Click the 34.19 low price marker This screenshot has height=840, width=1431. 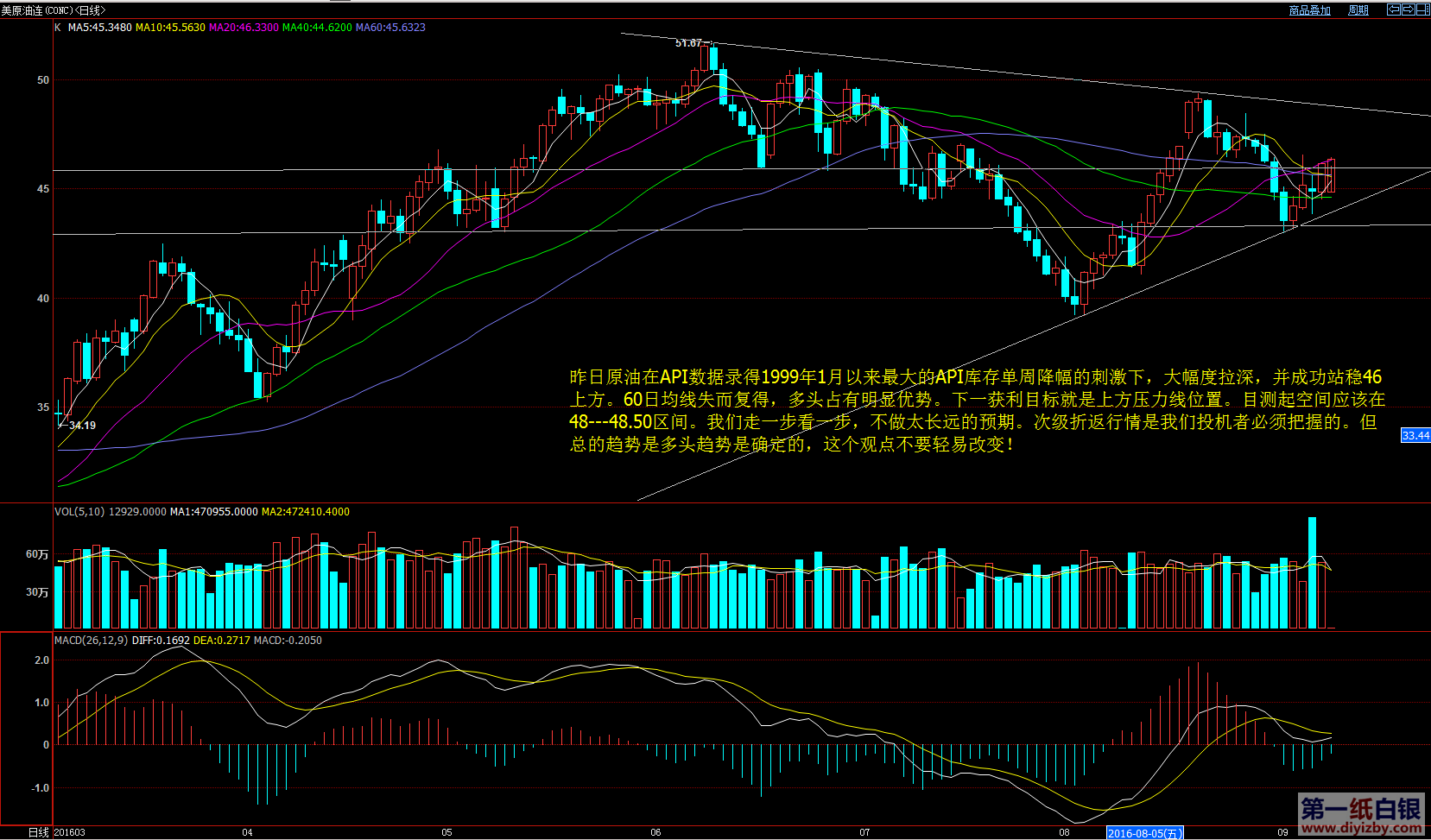[82, 426]
